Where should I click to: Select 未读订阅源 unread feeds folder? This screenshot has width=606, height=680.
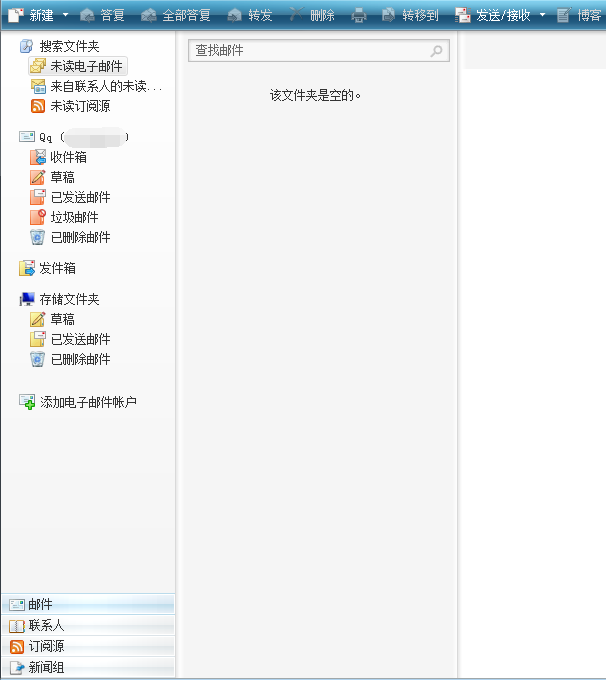[x=80, y=106]
